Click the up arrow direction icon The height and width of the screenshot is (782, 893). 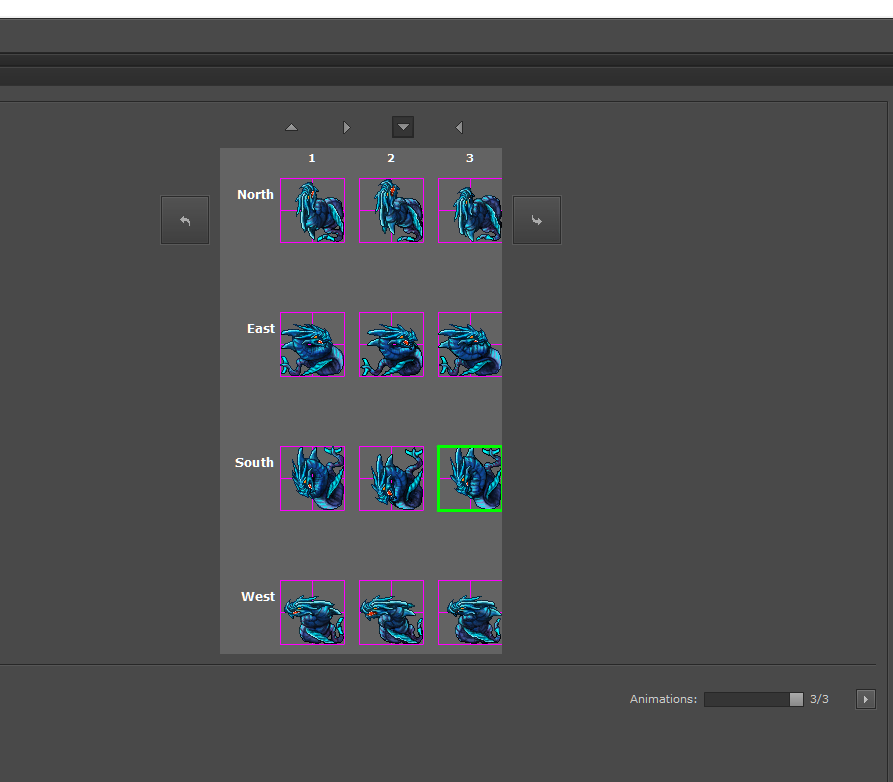(291, 128)
